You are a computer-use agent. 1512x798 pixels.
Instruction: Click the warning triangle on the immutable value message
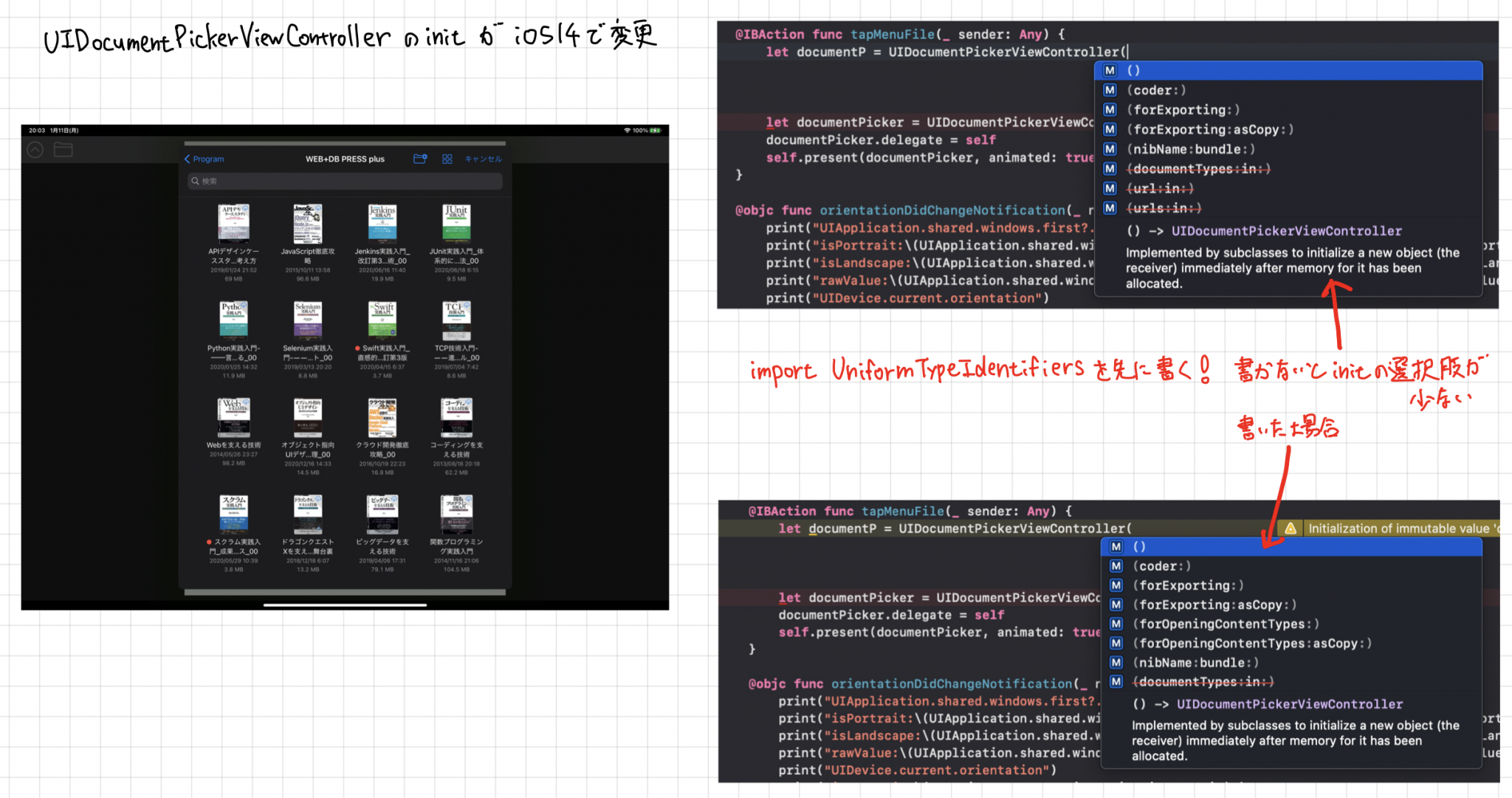(1291, 528)
